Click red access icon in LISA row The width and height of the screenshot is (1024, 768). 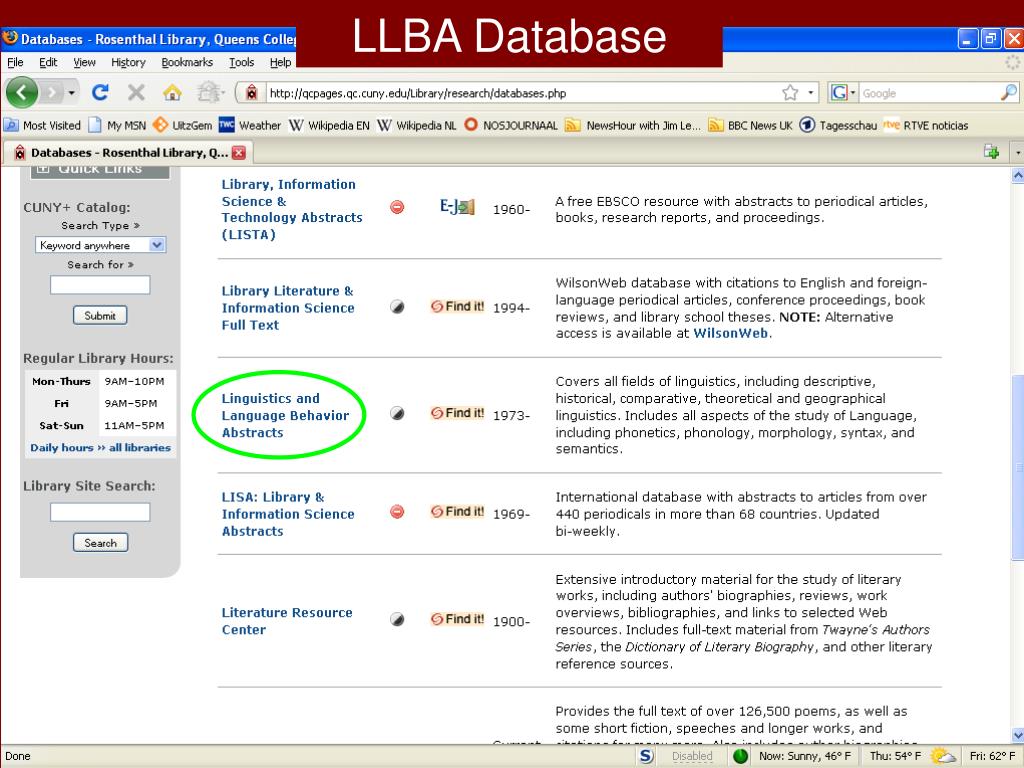pos(397,511)
